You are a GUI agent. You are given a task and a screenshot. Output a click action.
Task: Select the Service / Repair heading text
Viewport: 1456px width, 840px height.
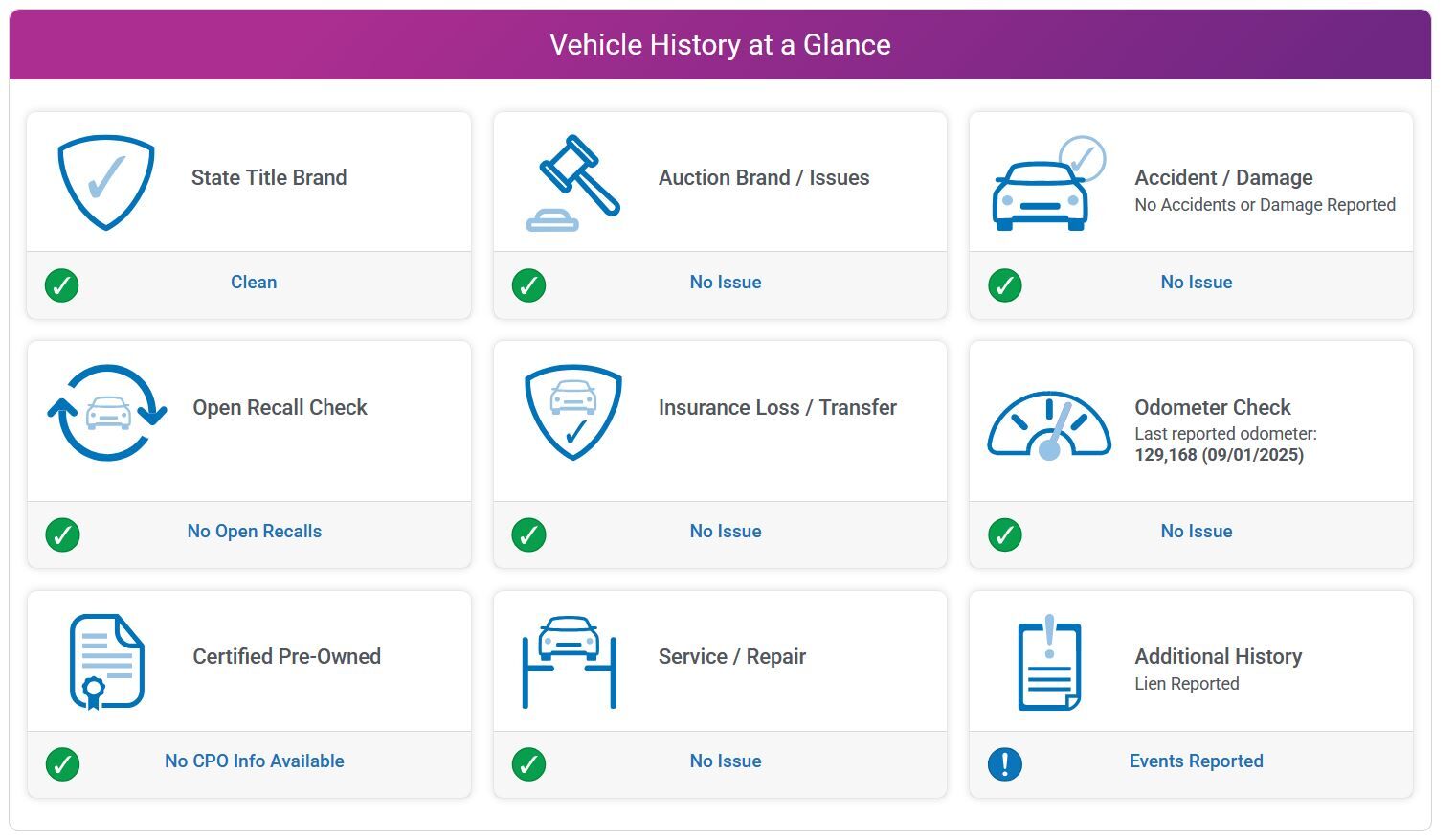point(732,657)
